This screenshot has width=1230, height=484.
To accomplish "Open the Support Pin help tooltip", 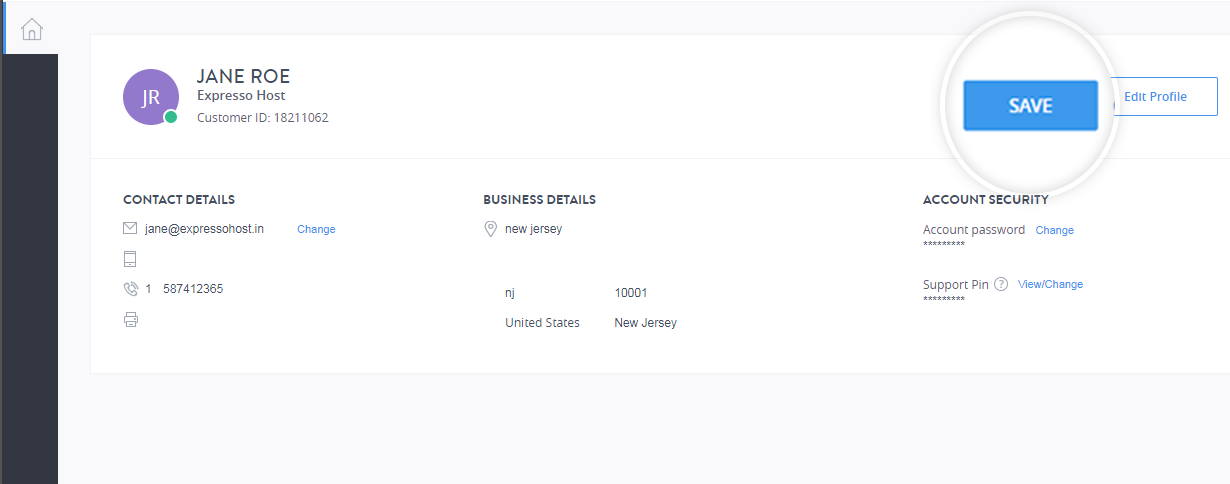I will click(1001, 284).
